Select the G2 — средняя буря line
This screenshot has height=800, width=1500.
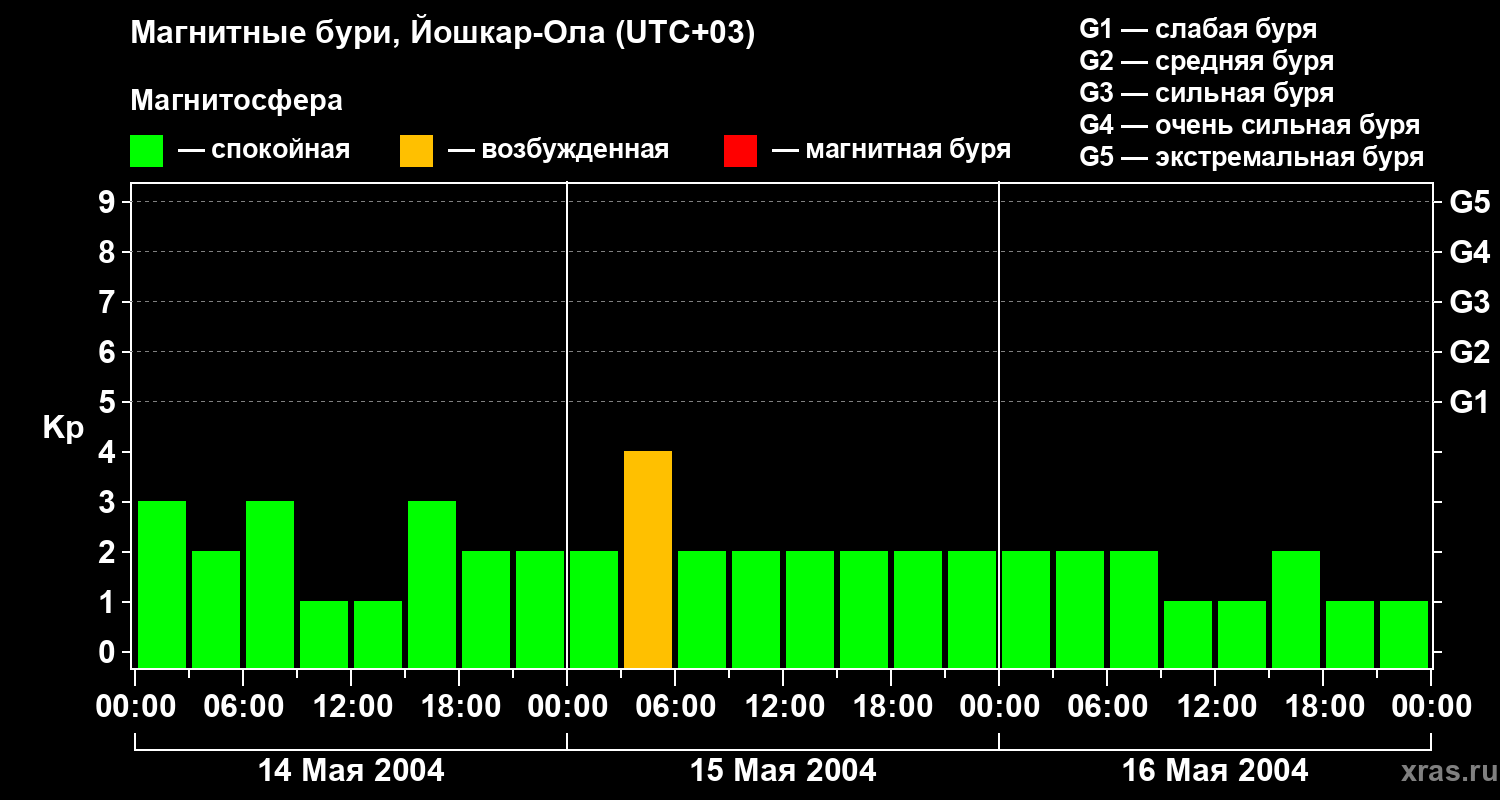[1207, 61]
